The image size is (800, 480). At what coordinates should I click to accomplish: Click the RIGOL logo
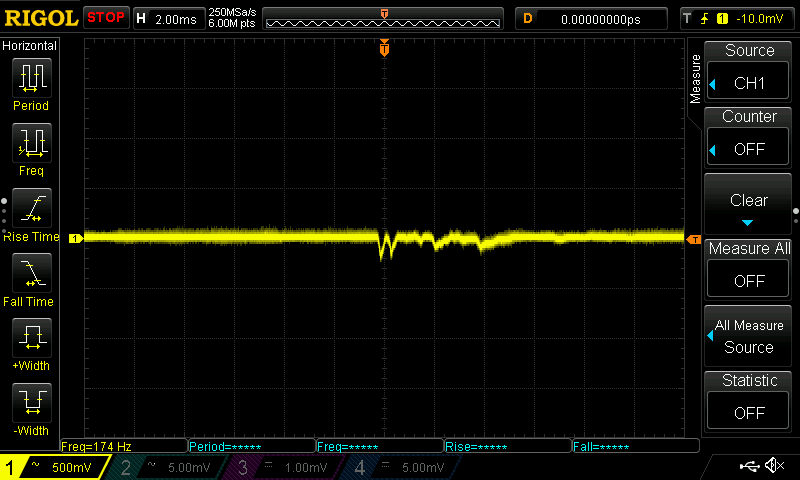pyautogui.click(x=41, y=18)
